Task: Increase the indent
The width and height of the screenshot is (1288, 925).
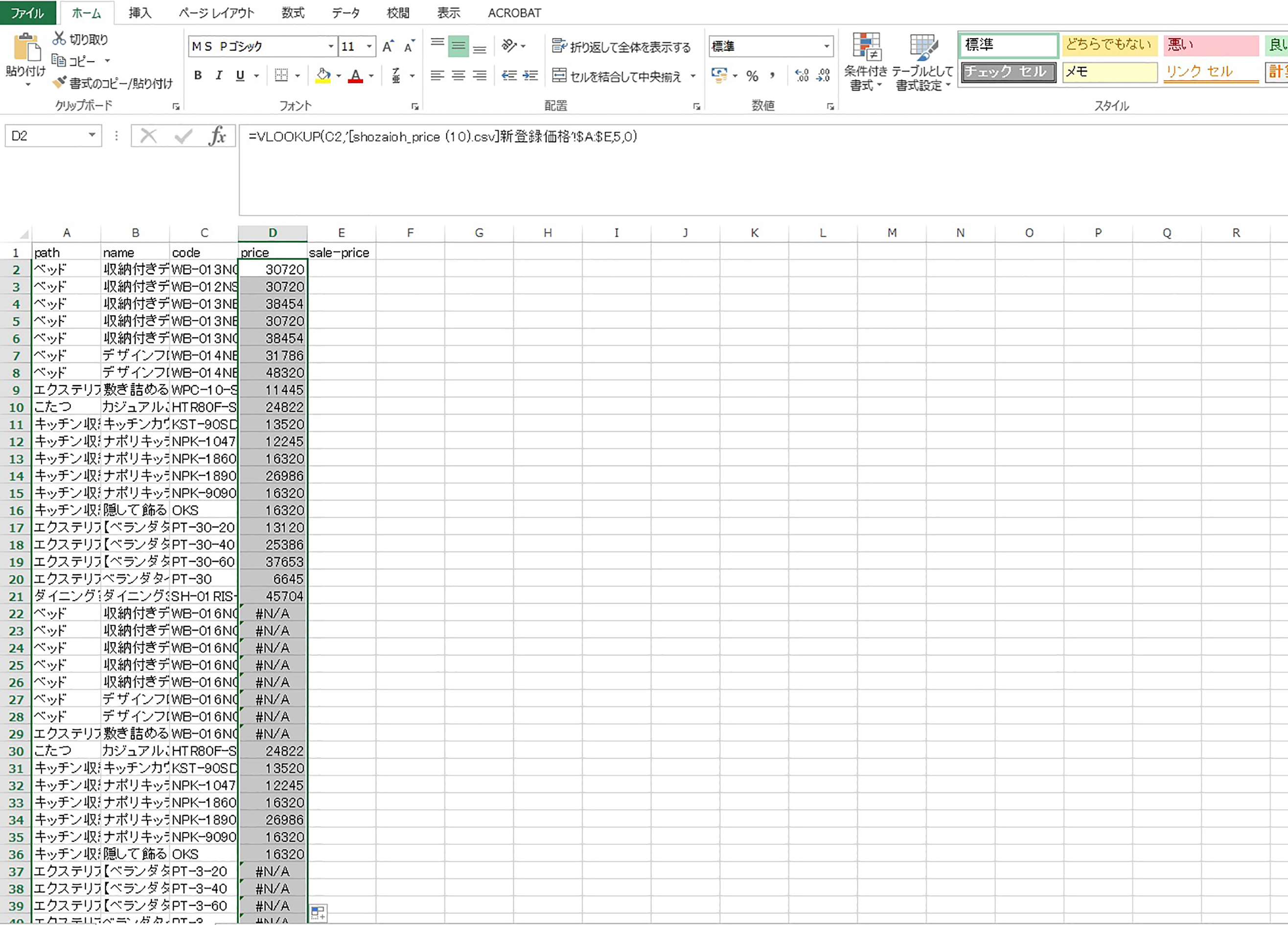Action: click(x=530, y=75)
